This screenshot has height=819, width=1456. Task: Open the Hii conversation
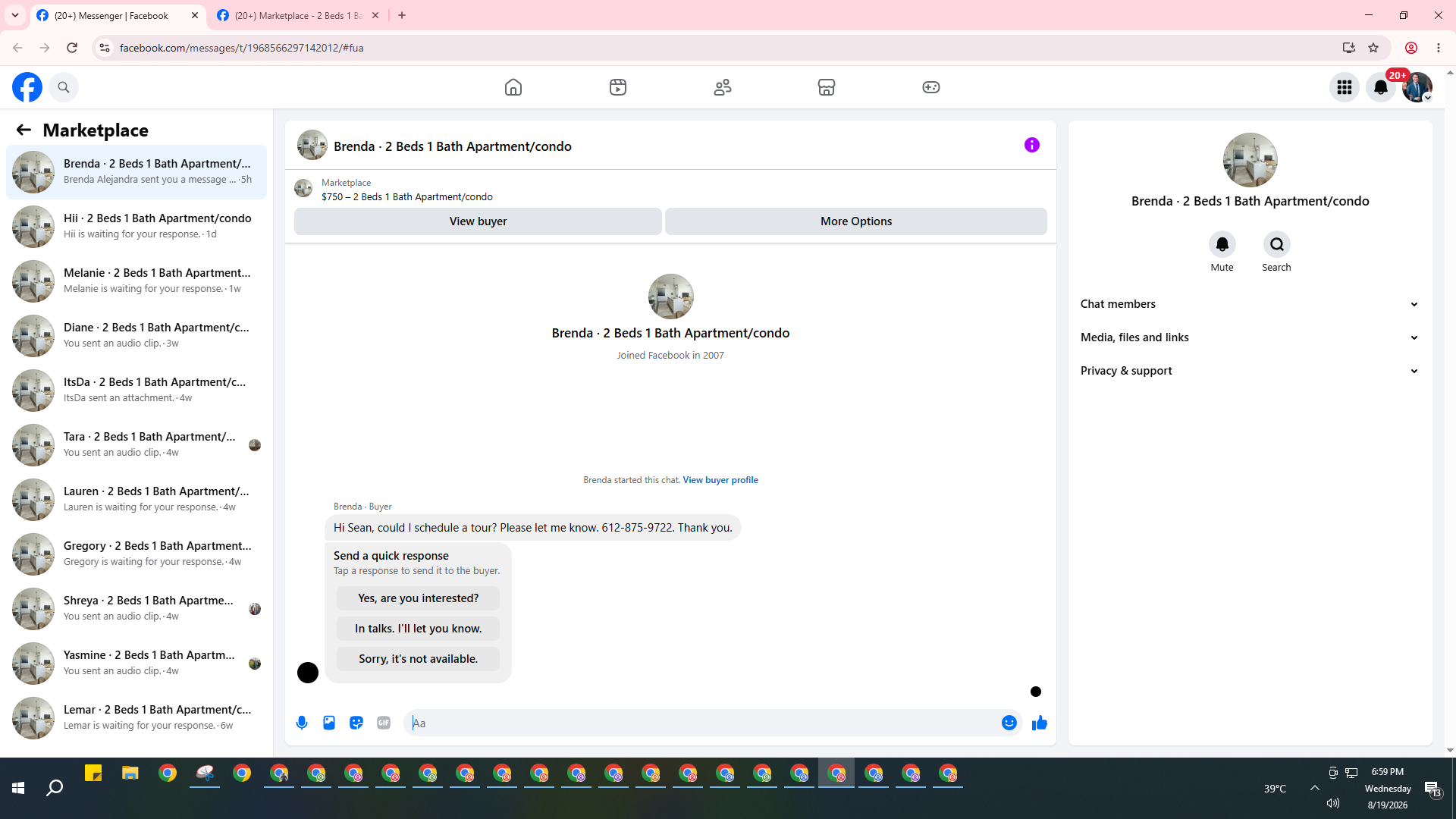point(136,227)
